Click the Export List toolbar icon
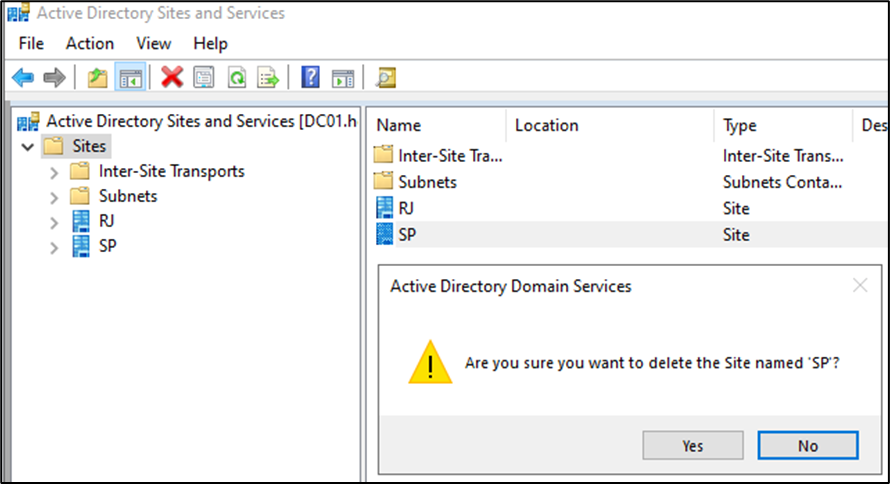The image size is (890, 484). [x=267, y=78]
